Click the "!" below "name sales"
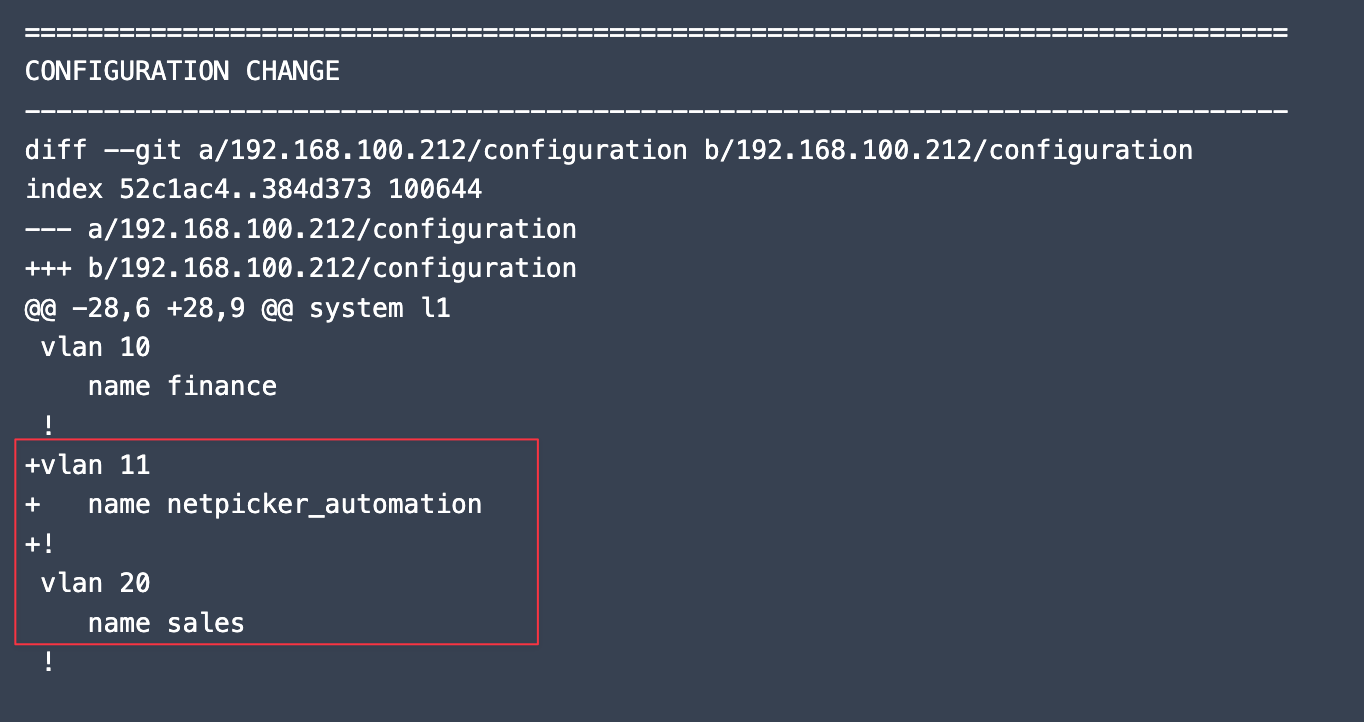 49,662
